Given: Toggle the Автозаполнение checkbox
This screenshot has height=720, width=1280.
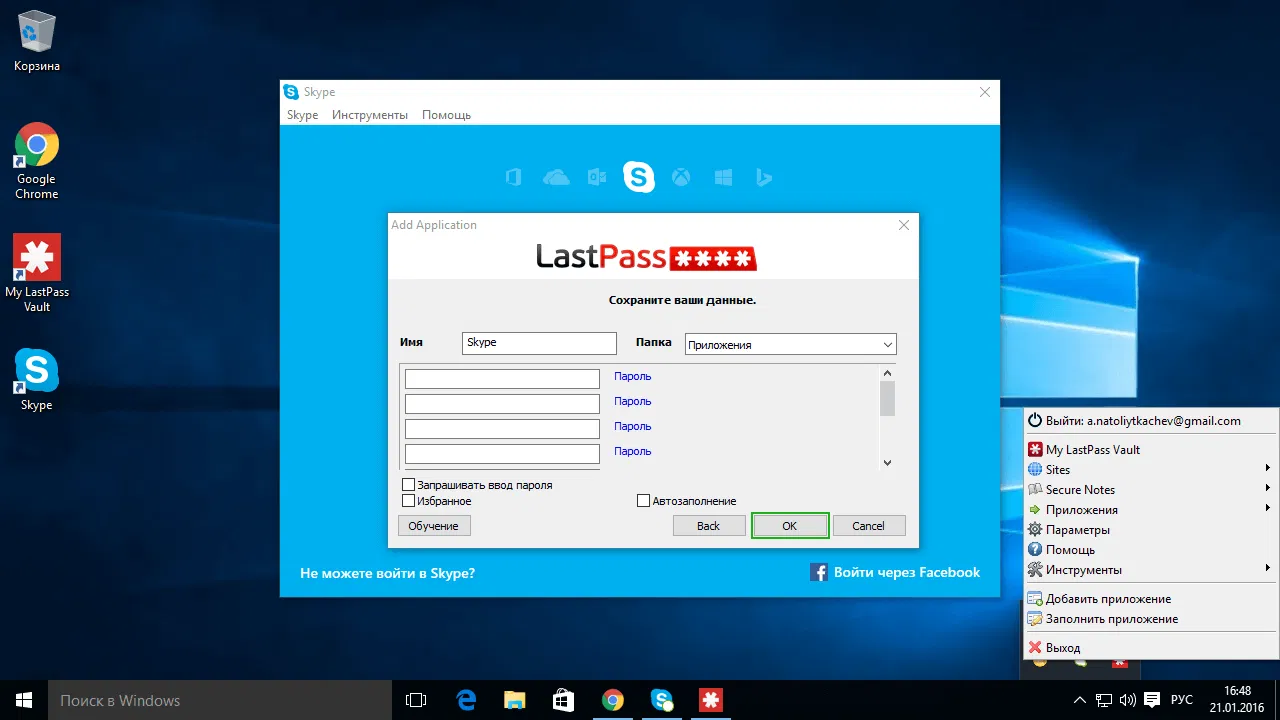Looking at the screenshot, I should (x=643, y=500).
